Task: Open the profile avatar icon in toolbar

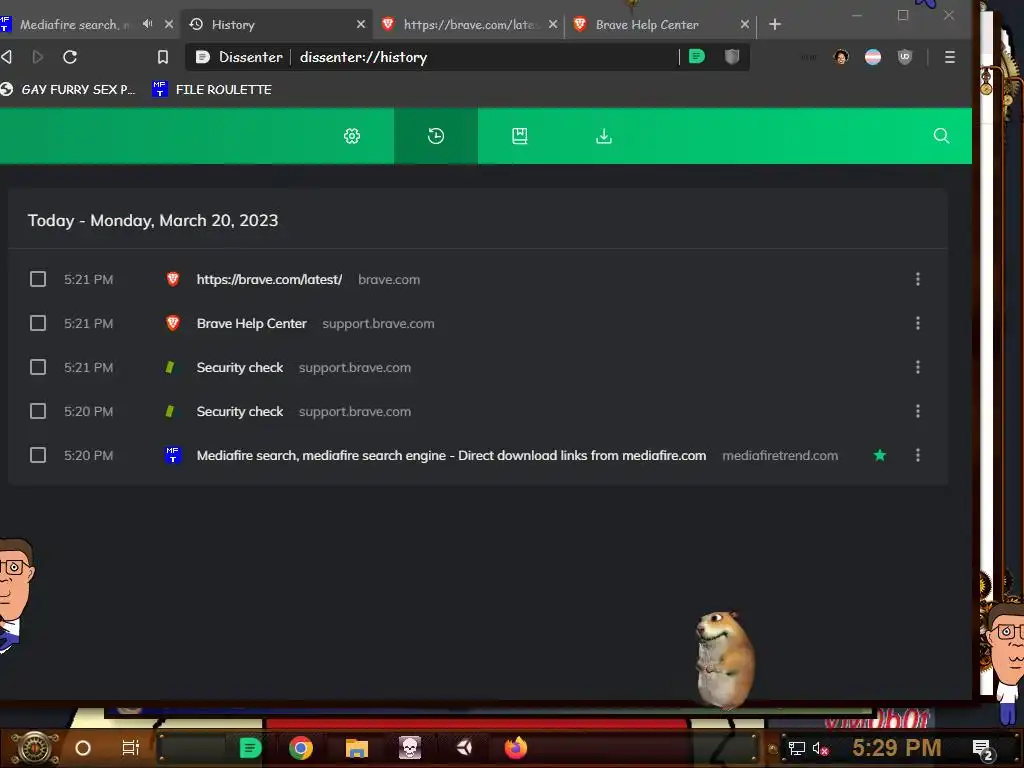Action: 841,57
